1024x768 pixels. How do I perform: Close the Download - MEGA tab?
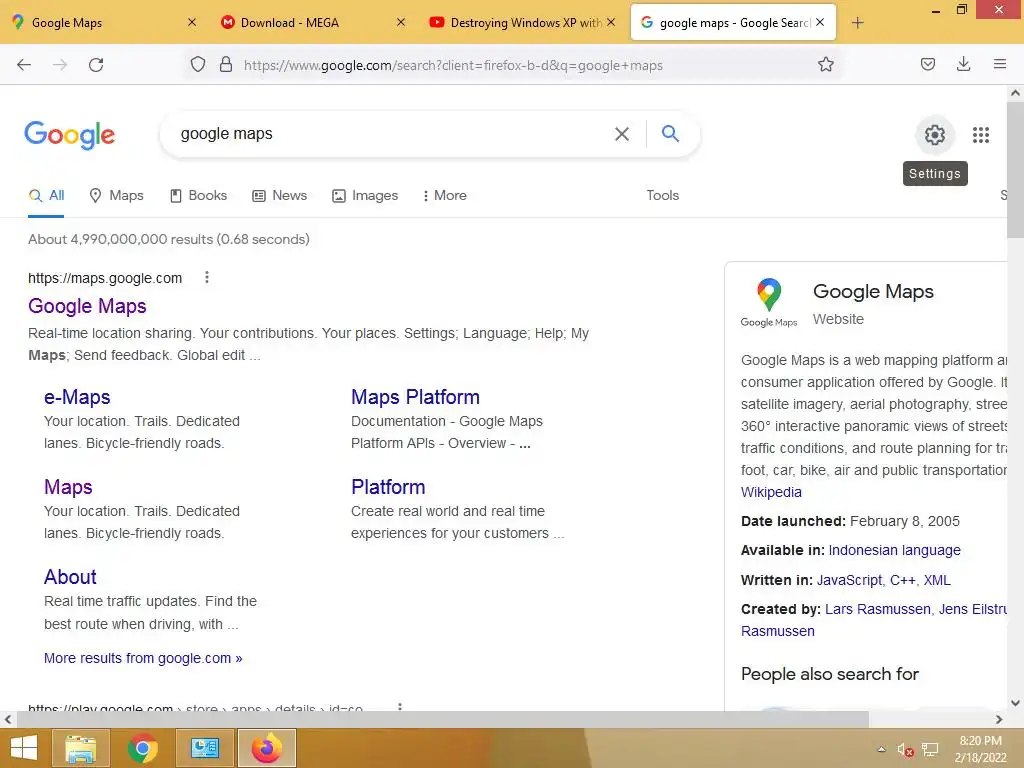coord(401,22)
